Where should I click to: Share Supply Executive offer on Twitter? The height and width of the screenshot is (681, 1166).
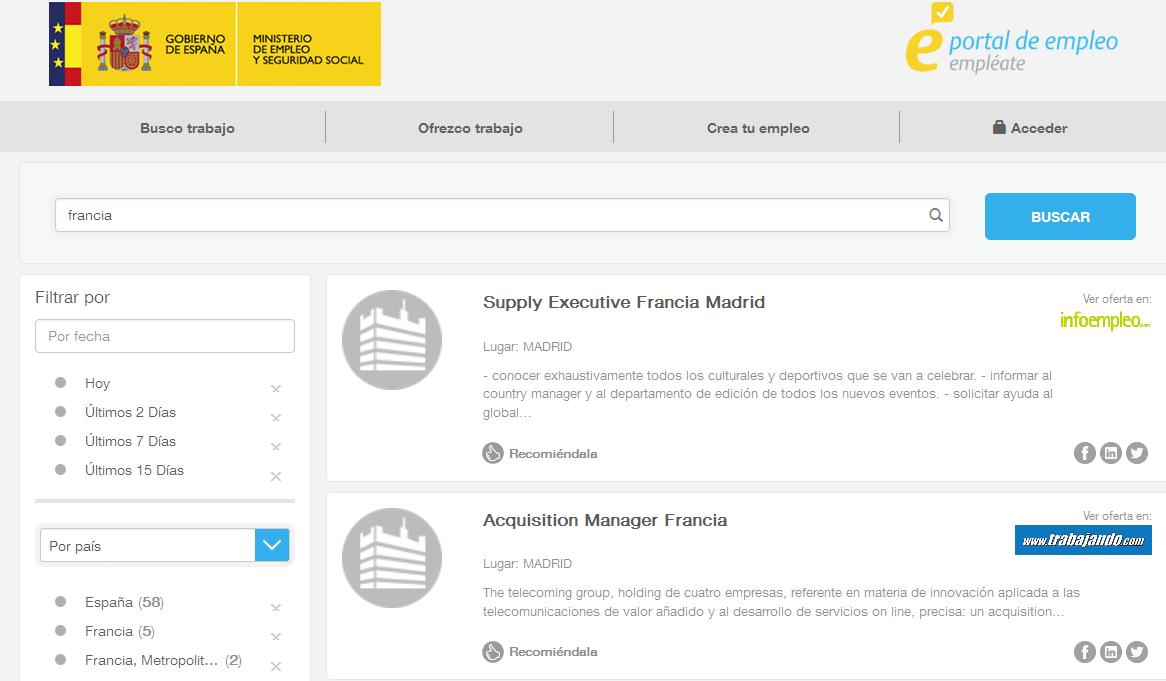click(x=1137, y=453)
